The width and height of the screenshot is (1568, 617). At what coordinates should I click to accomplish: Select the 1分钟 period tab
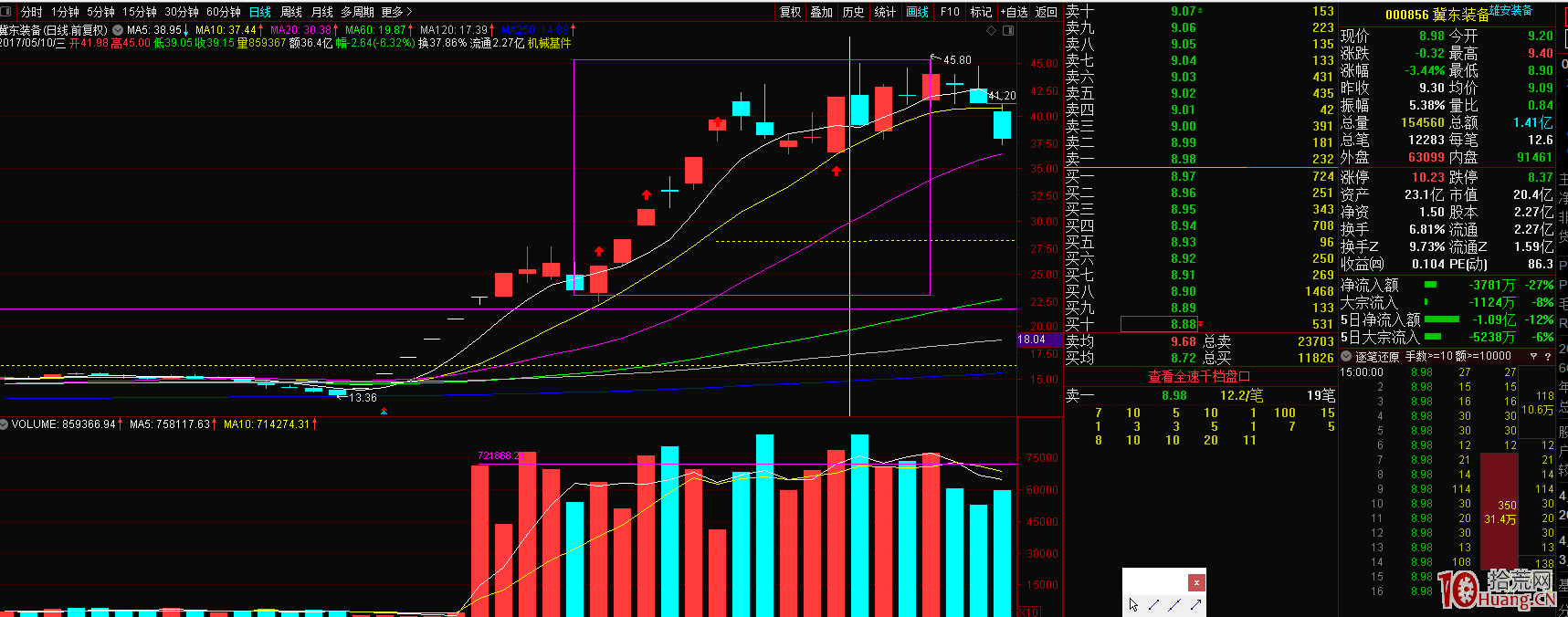tap(65, 12)
